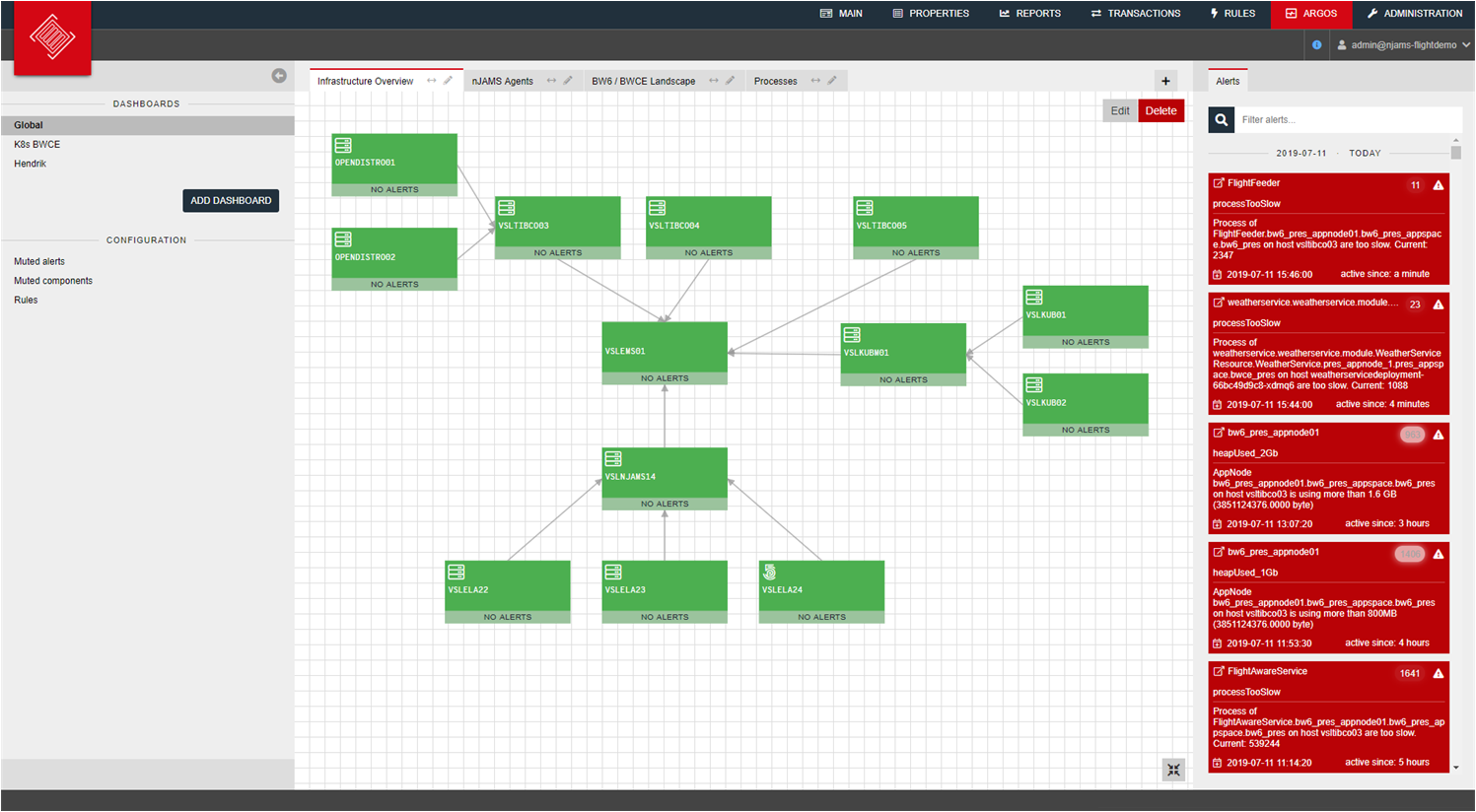
Task: Collapse the sidebar with the back arrow
Action: tap(279, 76)
